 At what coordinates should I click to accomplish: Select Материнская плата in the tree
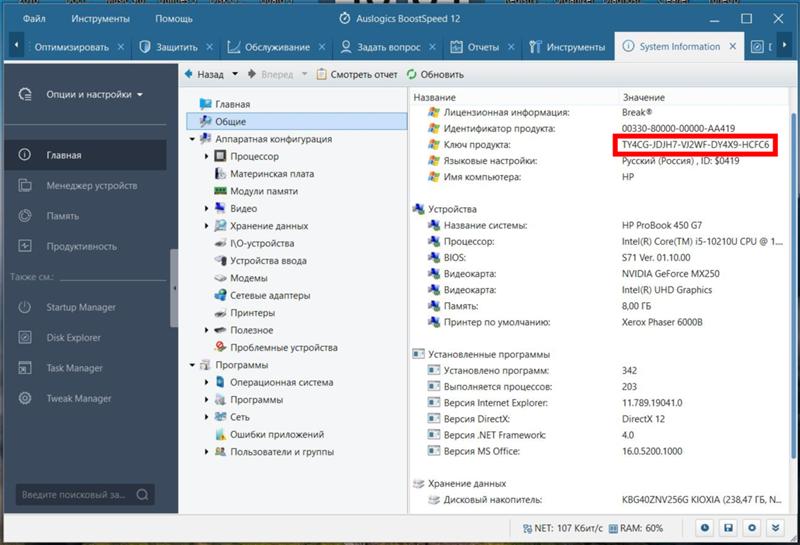coord(272,174)
